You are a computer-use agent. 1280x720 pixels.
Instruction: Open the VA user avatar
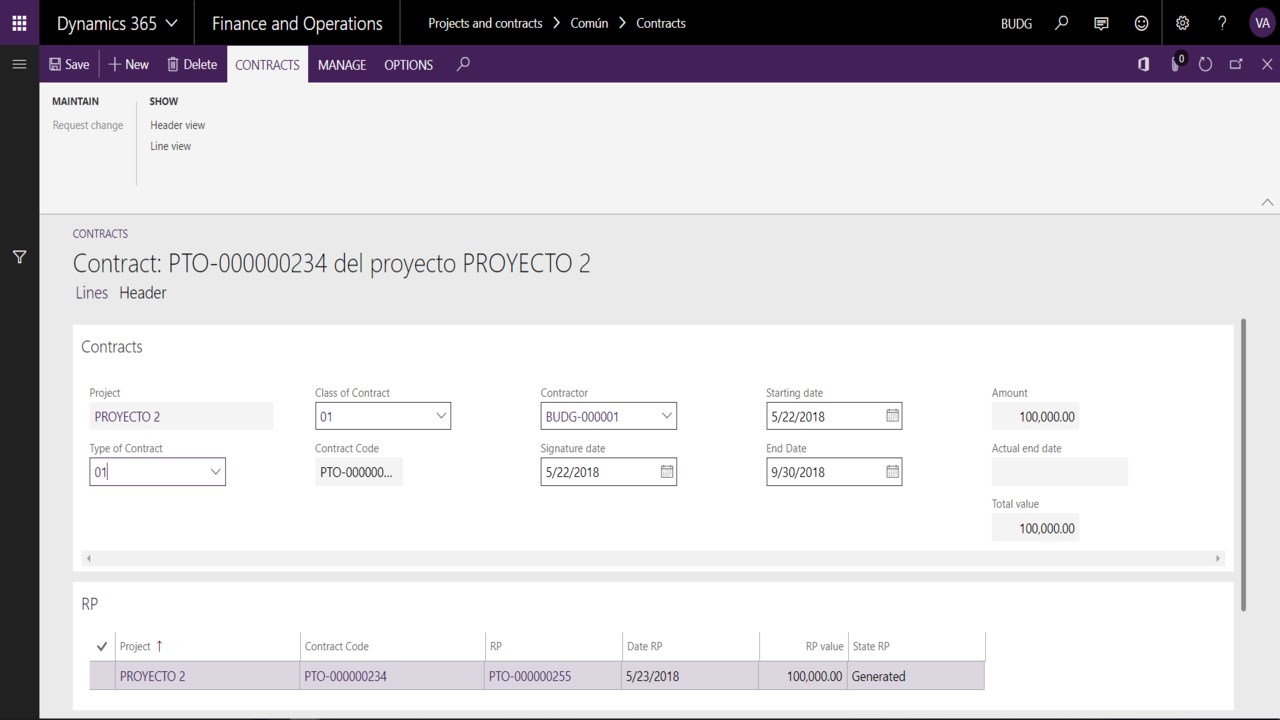coord(1262,23)
